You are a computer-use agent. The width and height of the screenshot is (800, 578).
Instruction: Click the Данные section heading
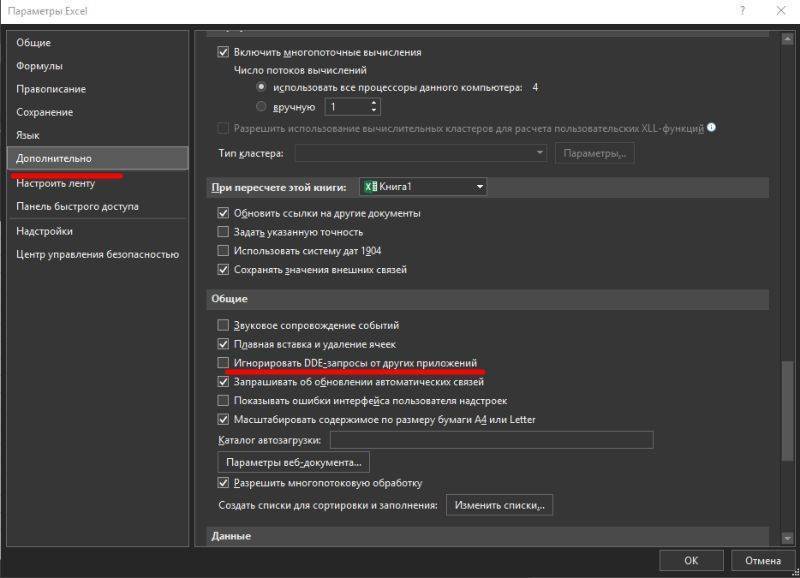[x=231, y=536]
